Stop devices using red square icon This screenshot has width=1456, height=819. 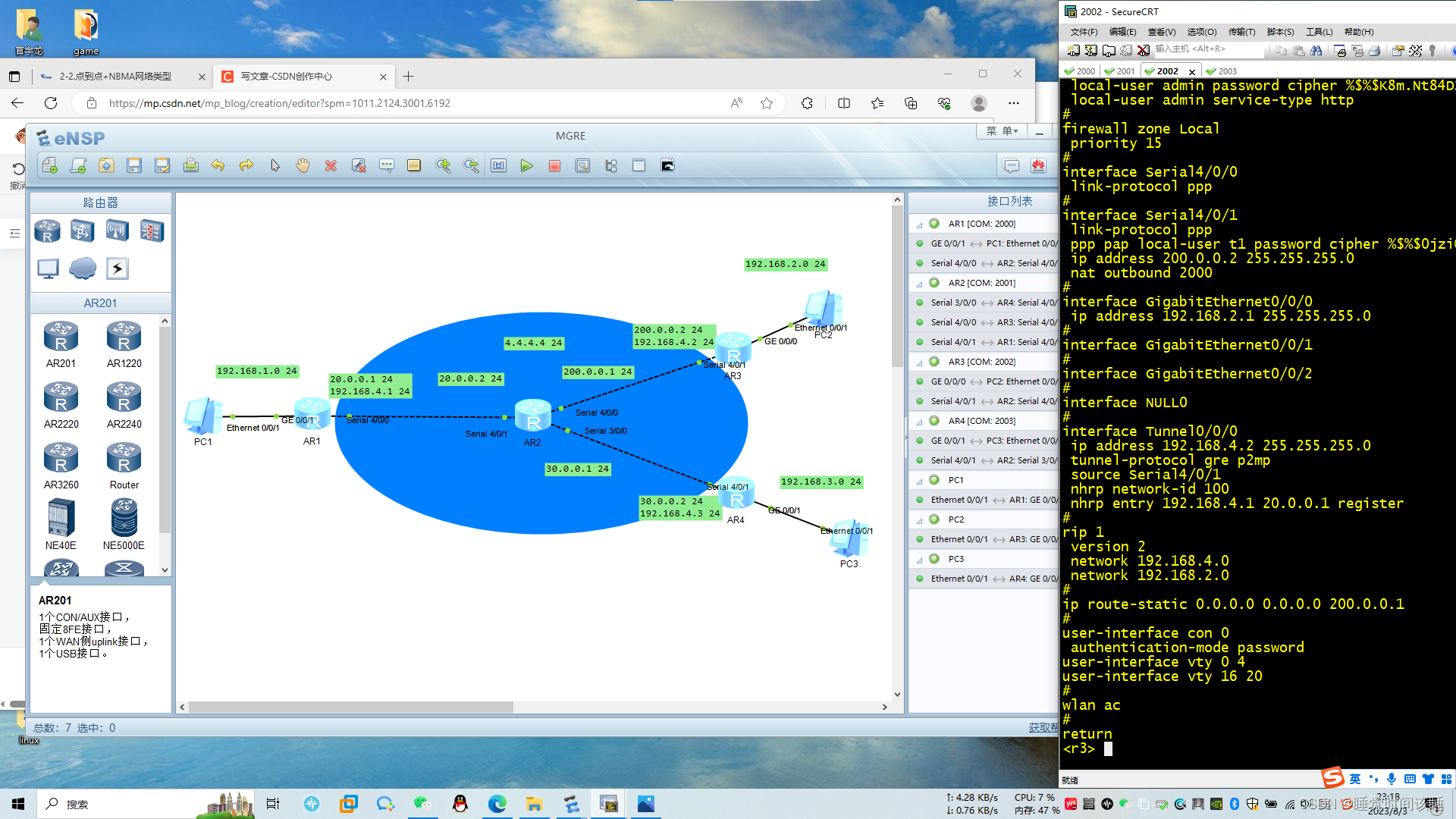coord(554,166)
